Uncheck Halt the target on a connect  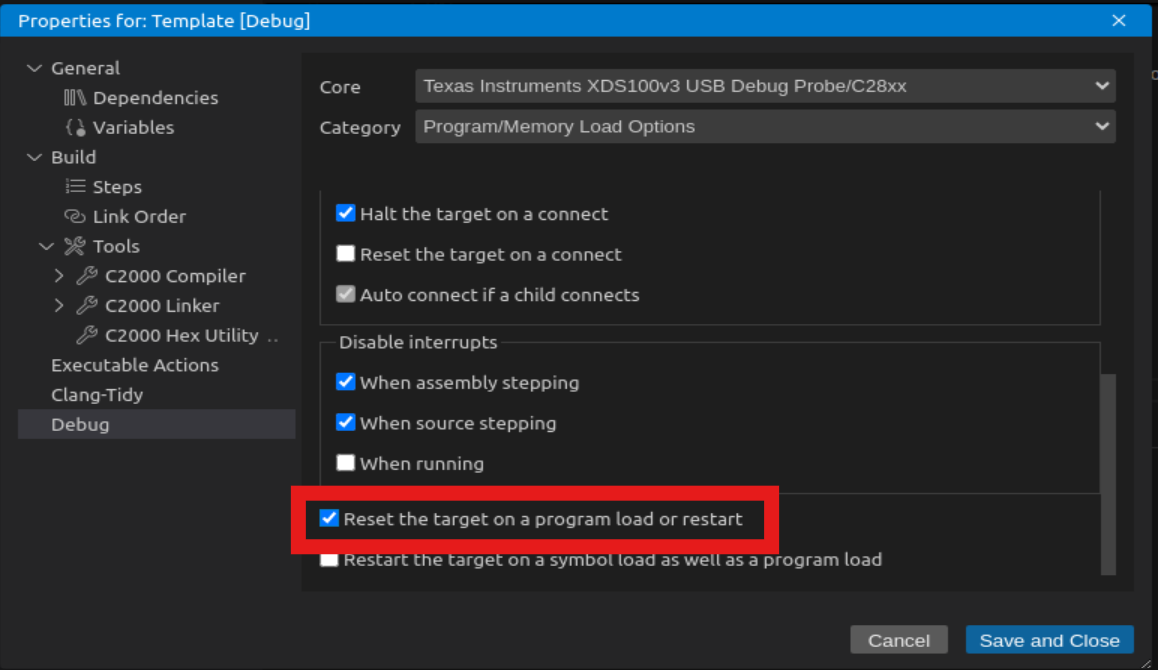point(345,213)
